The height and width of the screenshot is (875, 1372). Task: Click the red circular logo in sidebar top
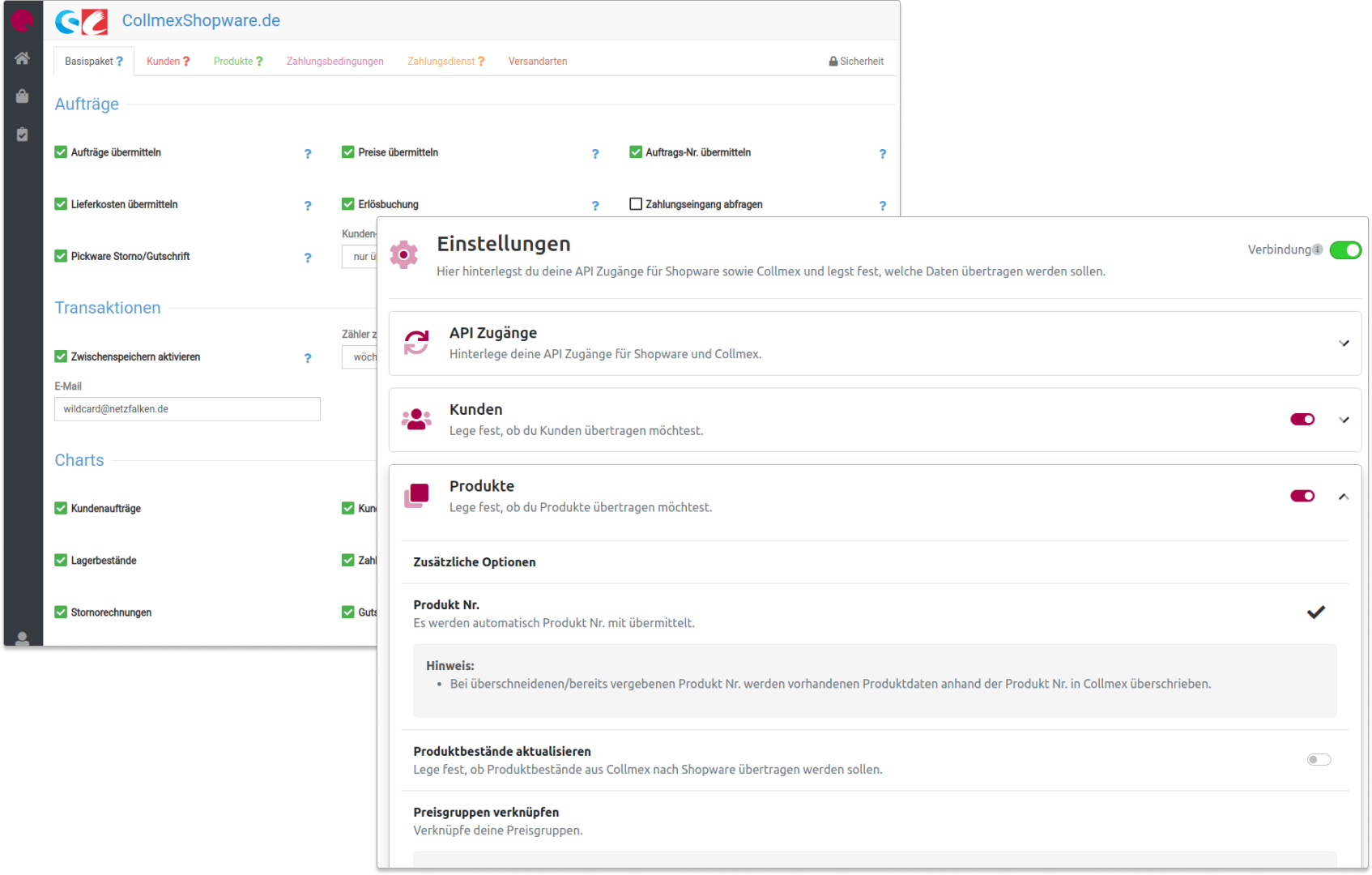coord(22,20)
